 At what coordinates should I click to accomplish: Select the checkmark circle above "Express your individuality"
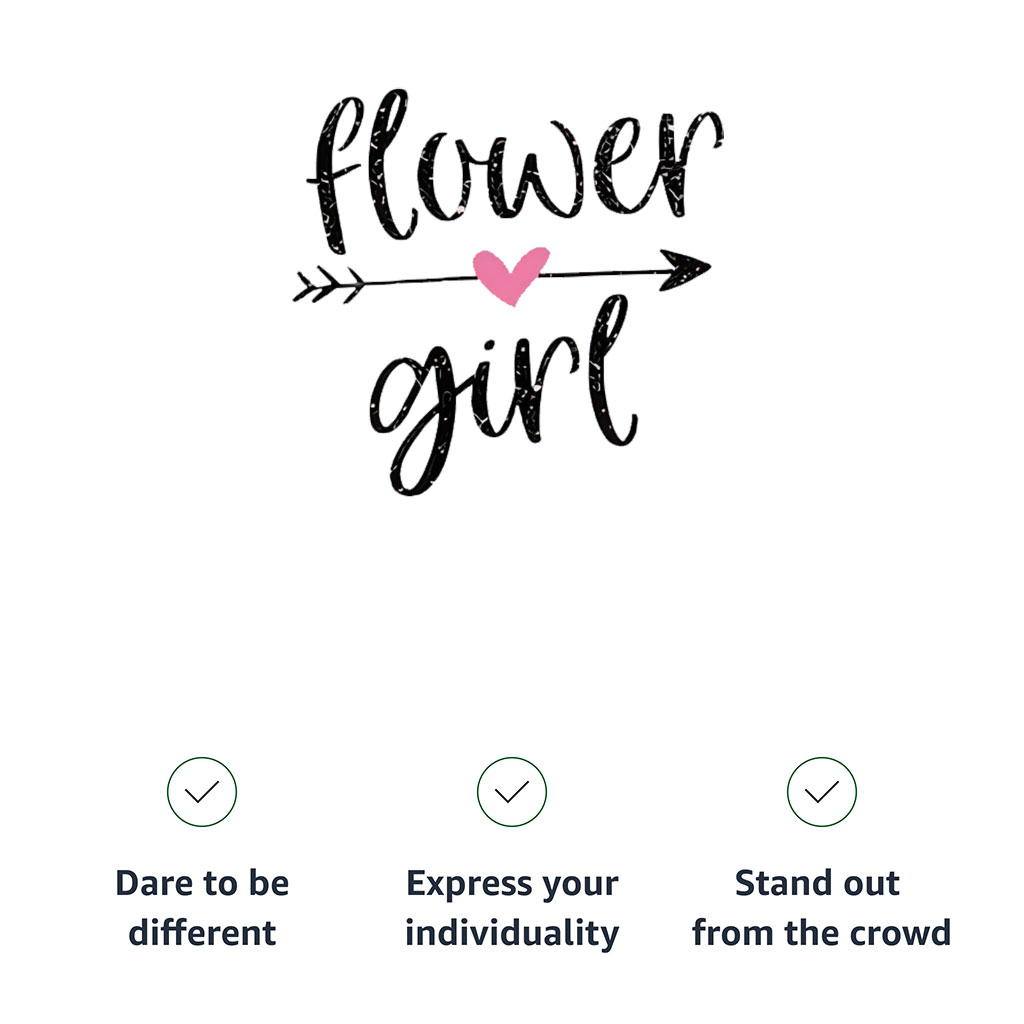[x=511, y=792]
